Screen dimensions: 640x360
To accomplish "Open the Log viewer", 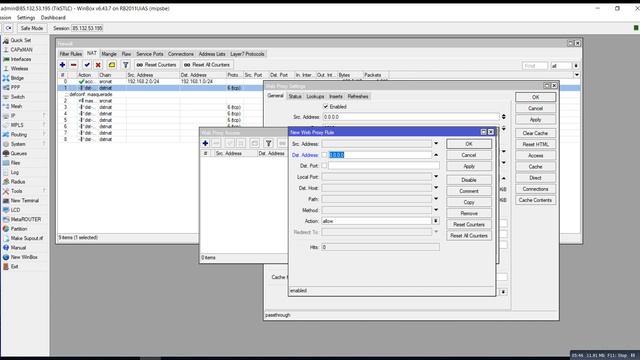I will [x=15, y=172].
